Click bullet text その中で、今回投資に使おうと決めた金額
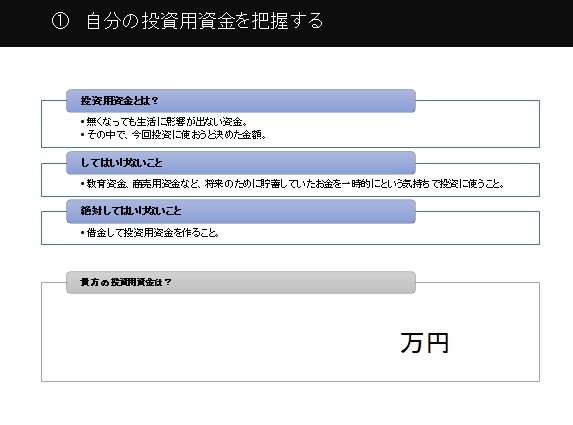Image resolution: width=573 pixels, height=425 pixels. click(x=177, y=135)
